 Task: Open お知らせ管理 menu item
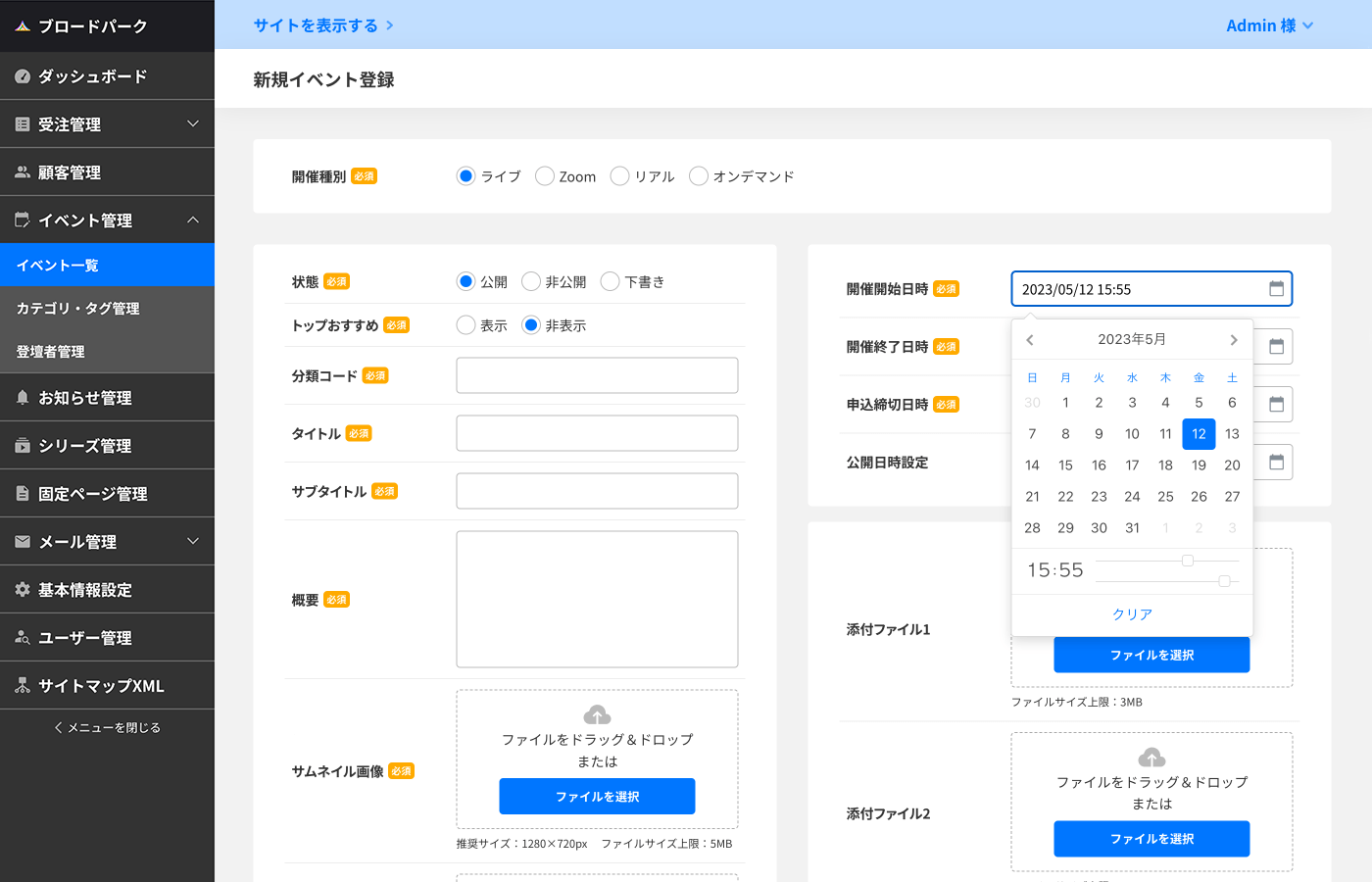107,398
